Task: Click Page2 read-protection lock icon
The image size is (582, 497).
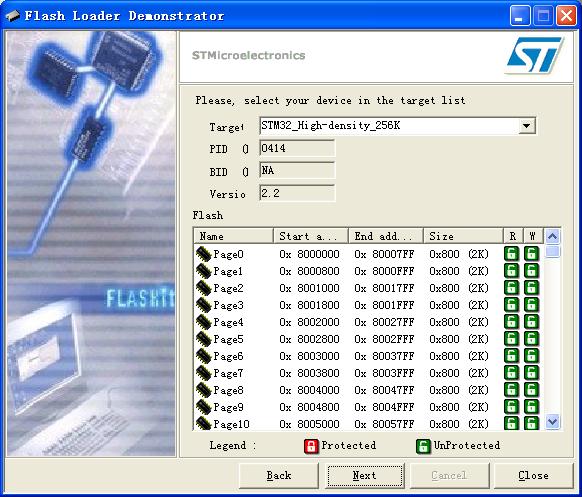Action: (511, 288)
